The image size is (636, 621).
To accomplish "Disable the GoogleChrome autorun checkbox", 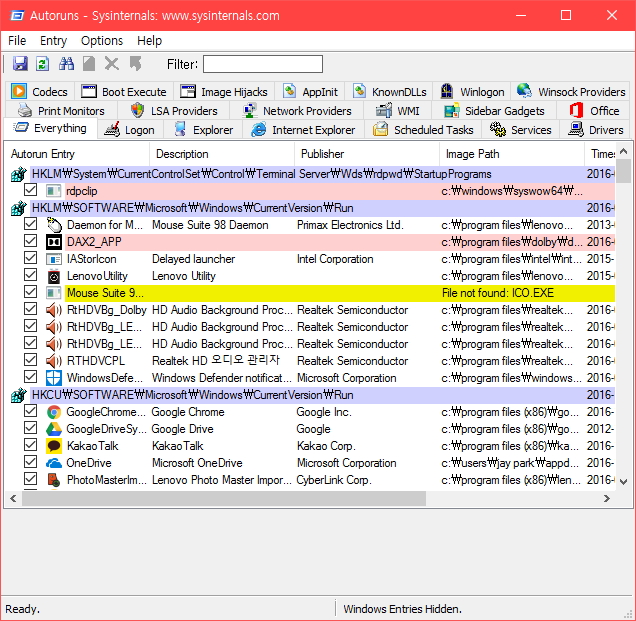I will [x=30, y=411].
